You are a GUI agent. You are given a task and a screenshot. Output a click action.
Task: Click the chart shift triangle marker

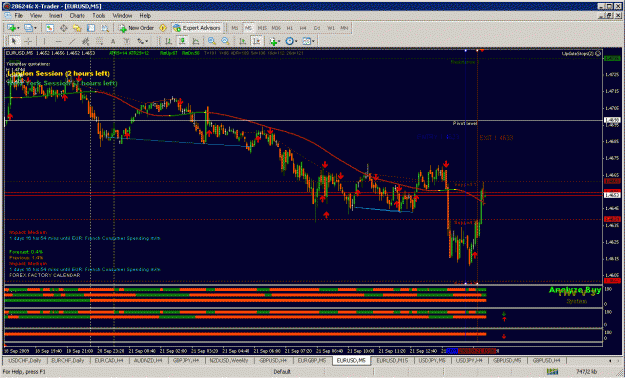click(482, 51)
